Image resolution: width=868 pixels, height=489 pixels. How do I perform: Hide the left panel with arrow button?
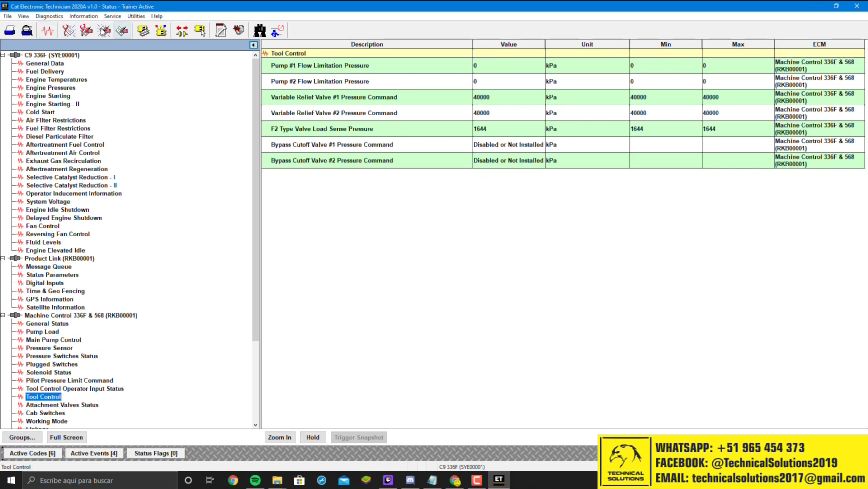click(x=254, y=45)
